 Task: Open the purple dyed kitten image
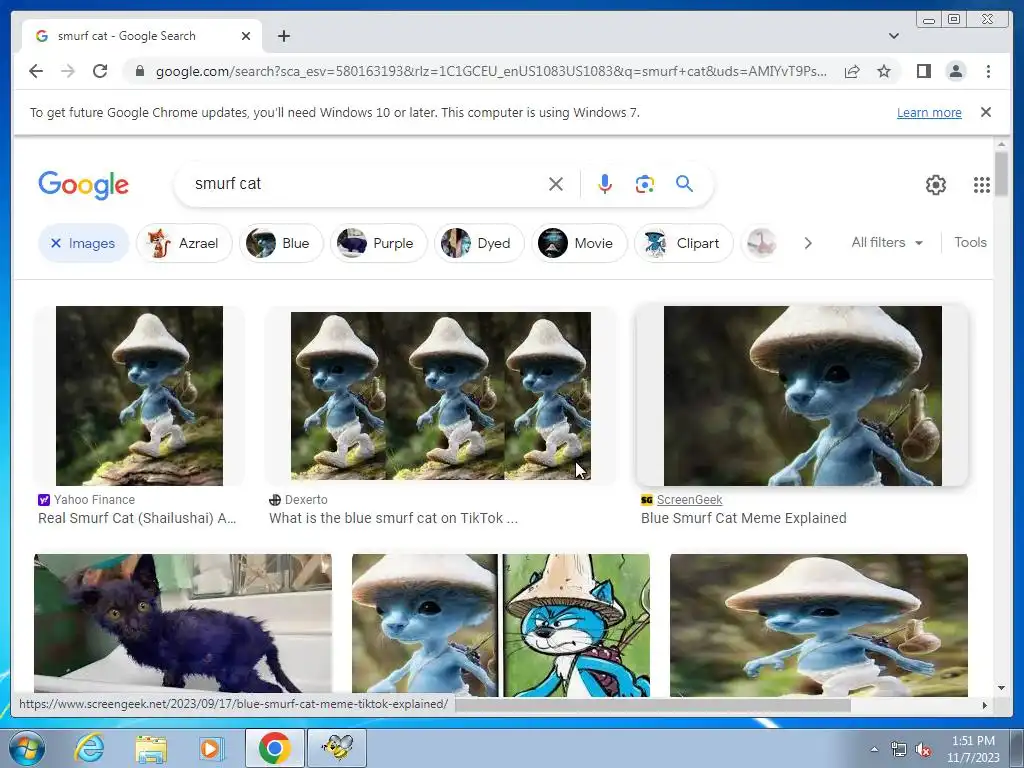pos(183,624)
